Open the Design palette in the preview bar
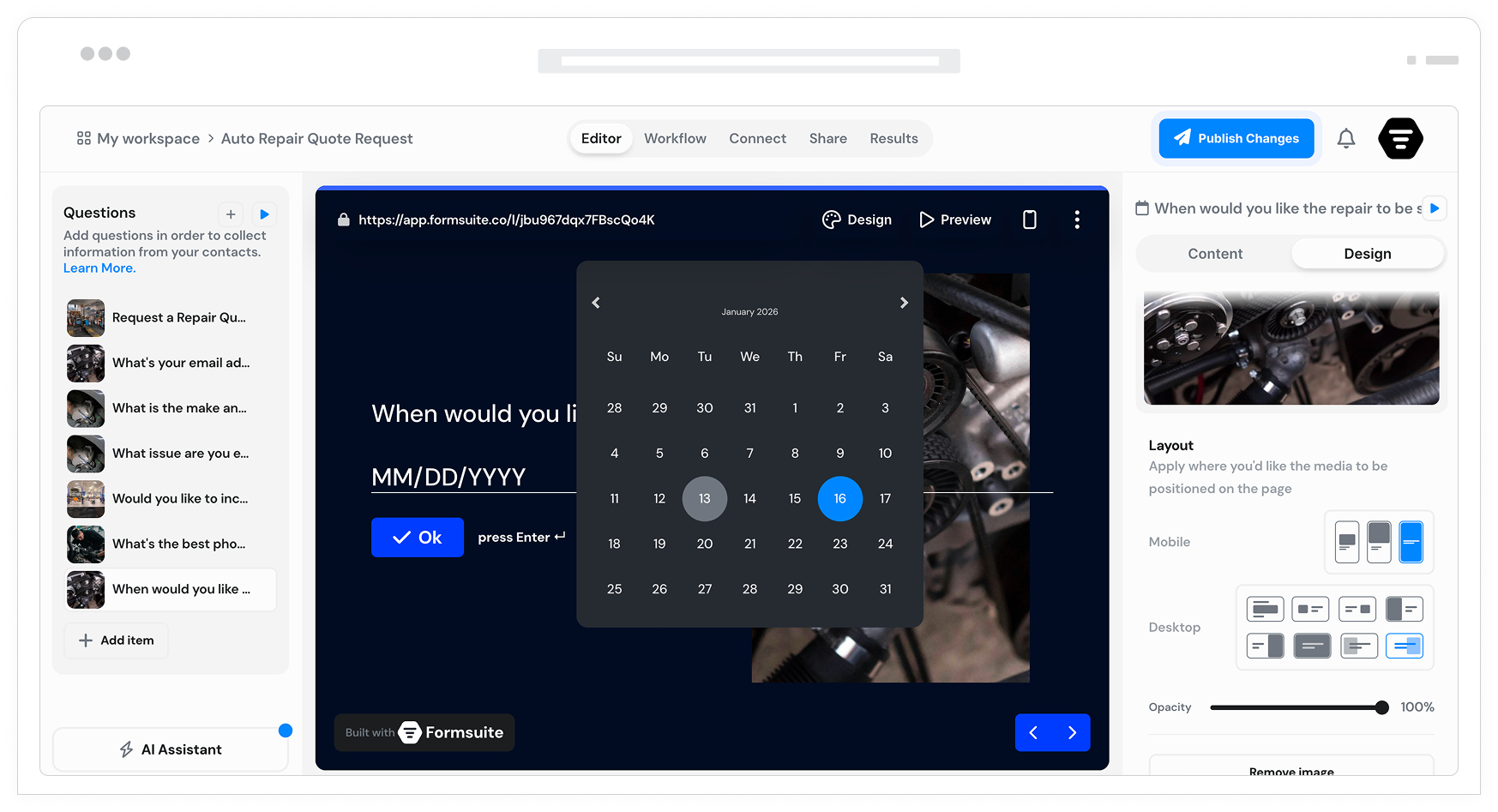 click(x=857, y=220)
